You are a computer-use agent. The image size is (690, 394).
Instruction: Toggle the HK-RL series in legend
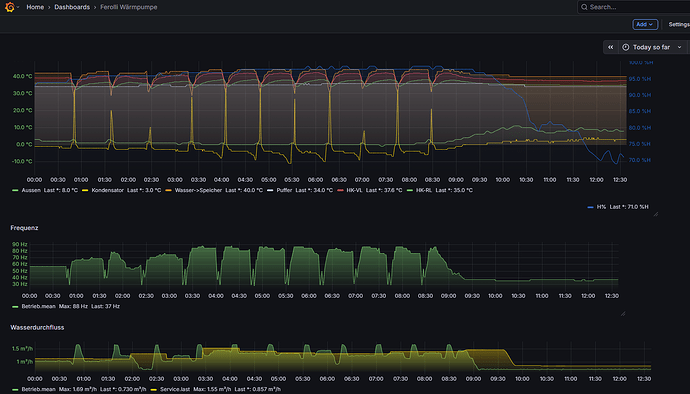point(424,190)
